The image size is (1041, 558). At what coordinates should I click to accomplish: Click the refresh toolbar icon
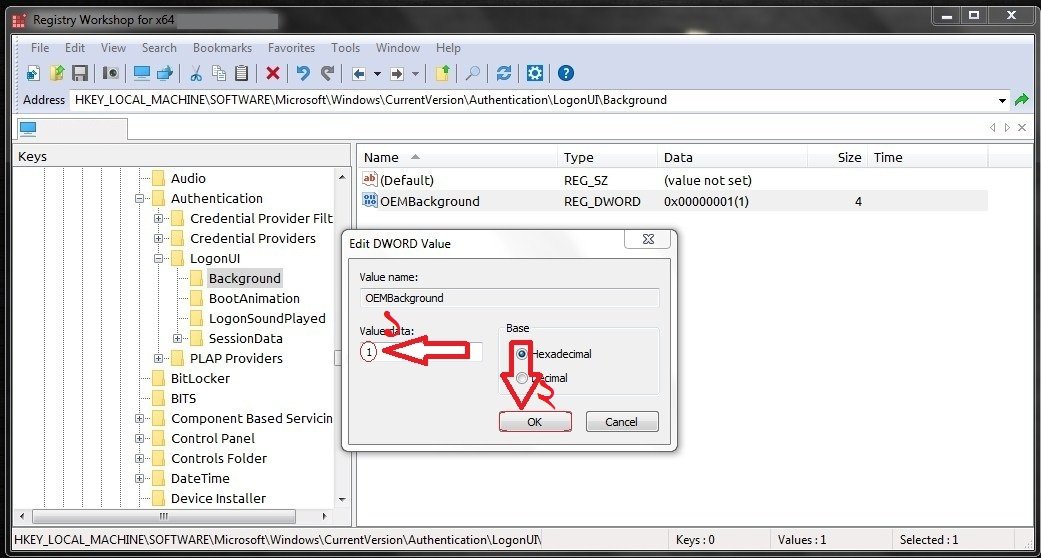504,73
